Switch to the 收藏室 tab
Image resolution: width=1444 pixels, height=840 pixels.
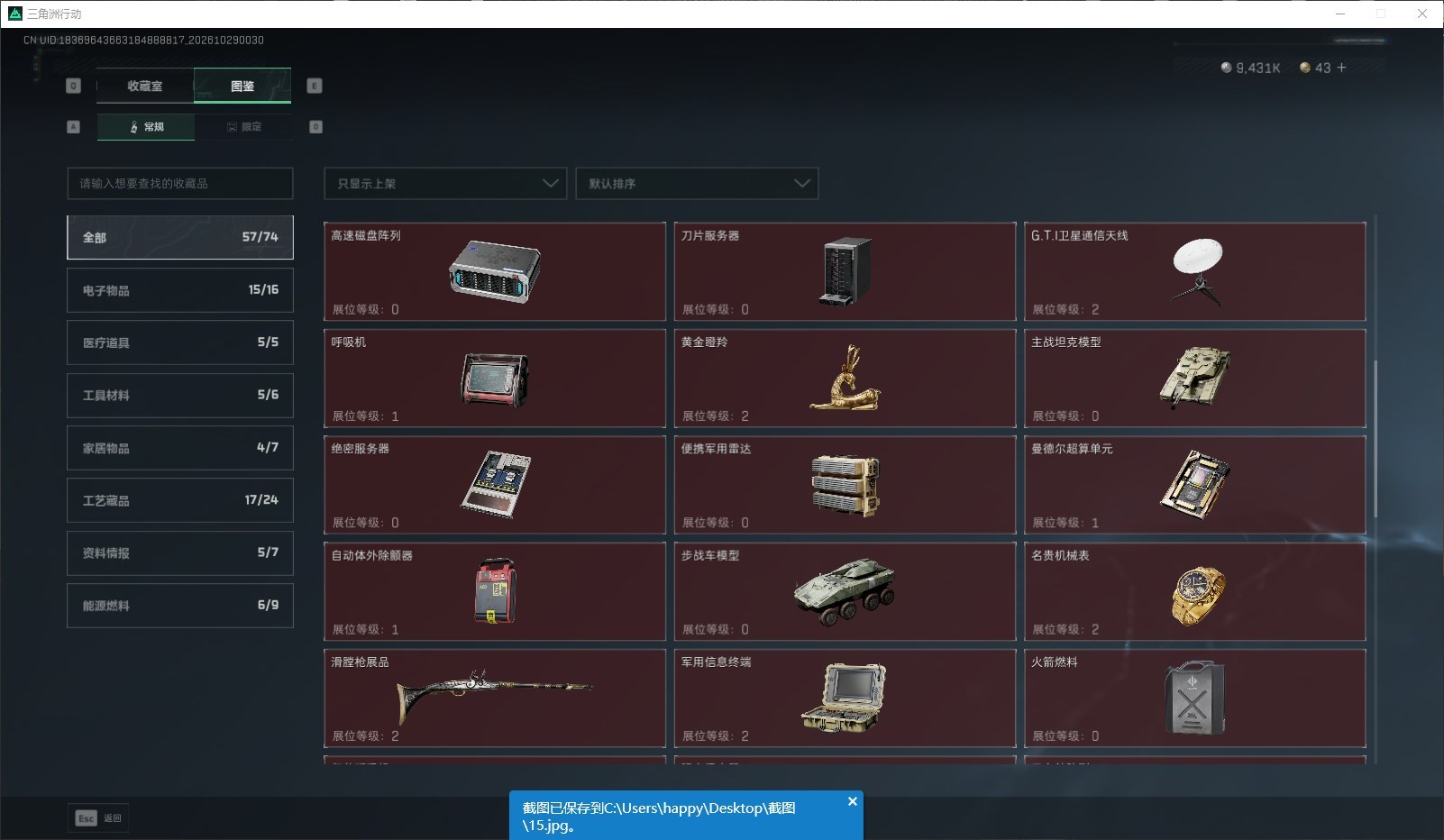coord(145,86)
